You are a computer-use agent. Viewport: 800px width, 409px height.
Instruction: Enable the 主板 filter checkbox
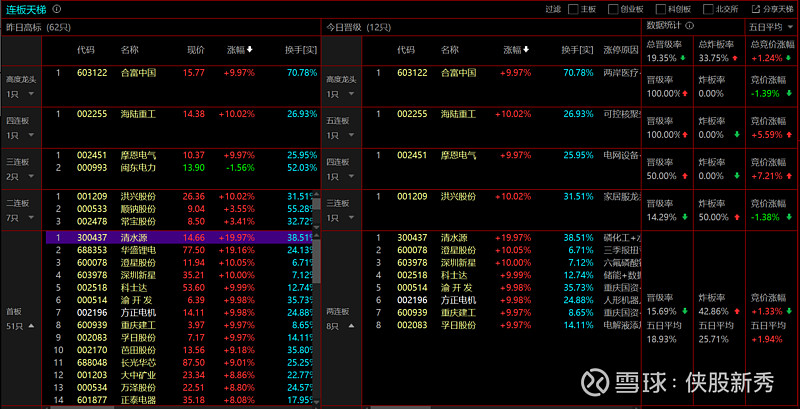pyautogui.click(x=573, y=8)
